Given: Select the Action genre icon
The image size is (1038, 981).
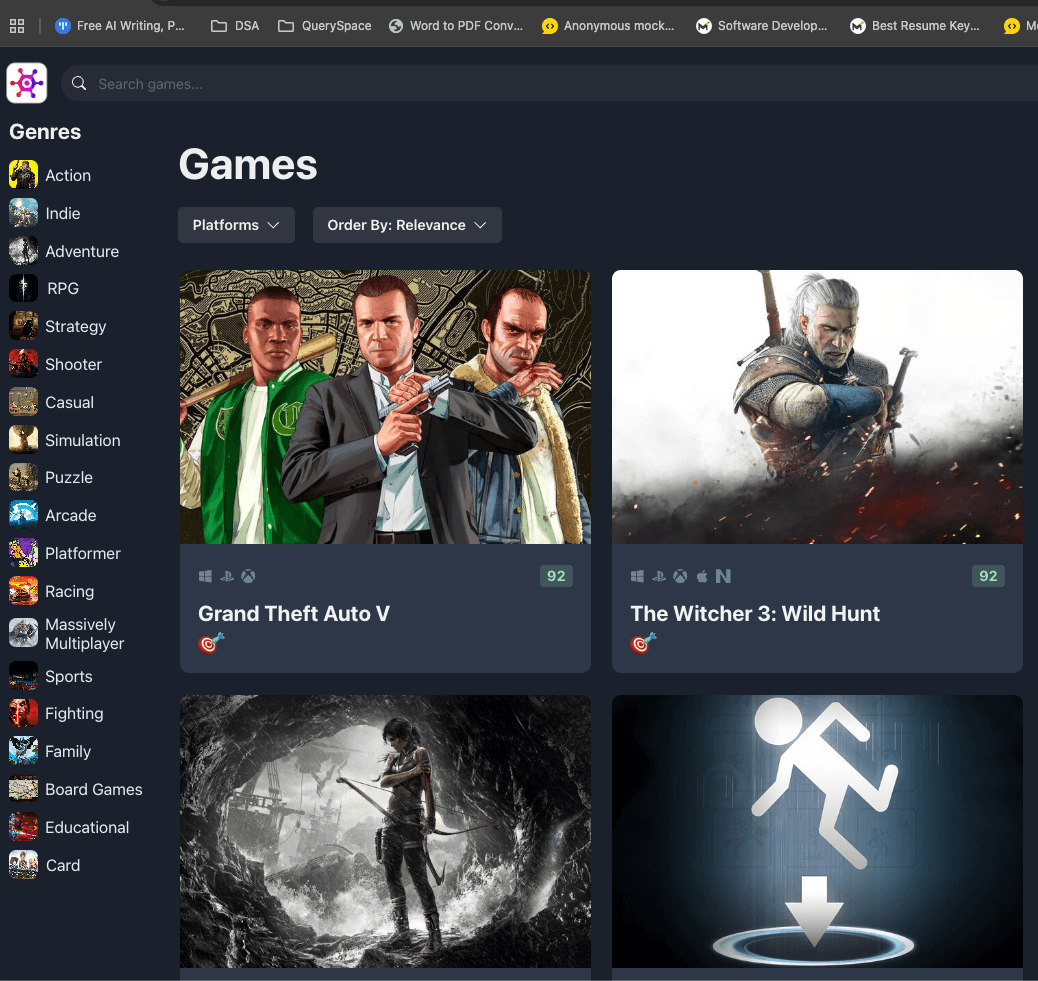Looking at the screenshot, I should (23, 175).
